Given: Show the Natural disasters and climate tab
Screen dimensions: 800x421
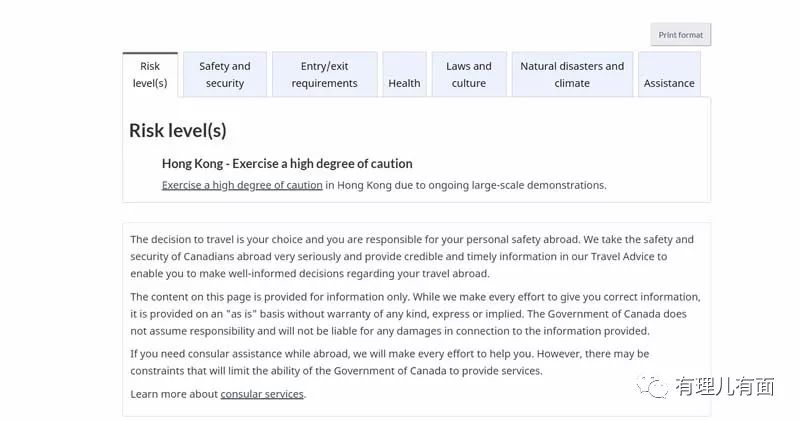Looking at the screenshot, I should [572, 75].
